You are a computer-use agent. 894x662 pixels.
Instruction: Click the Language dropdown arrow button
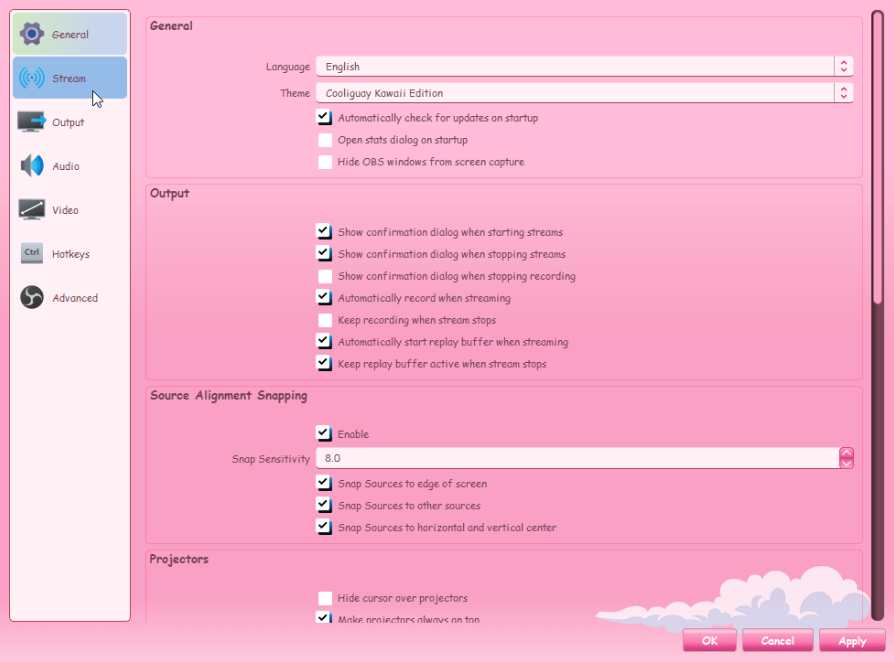pyautogui.click(x=844, y=67)
